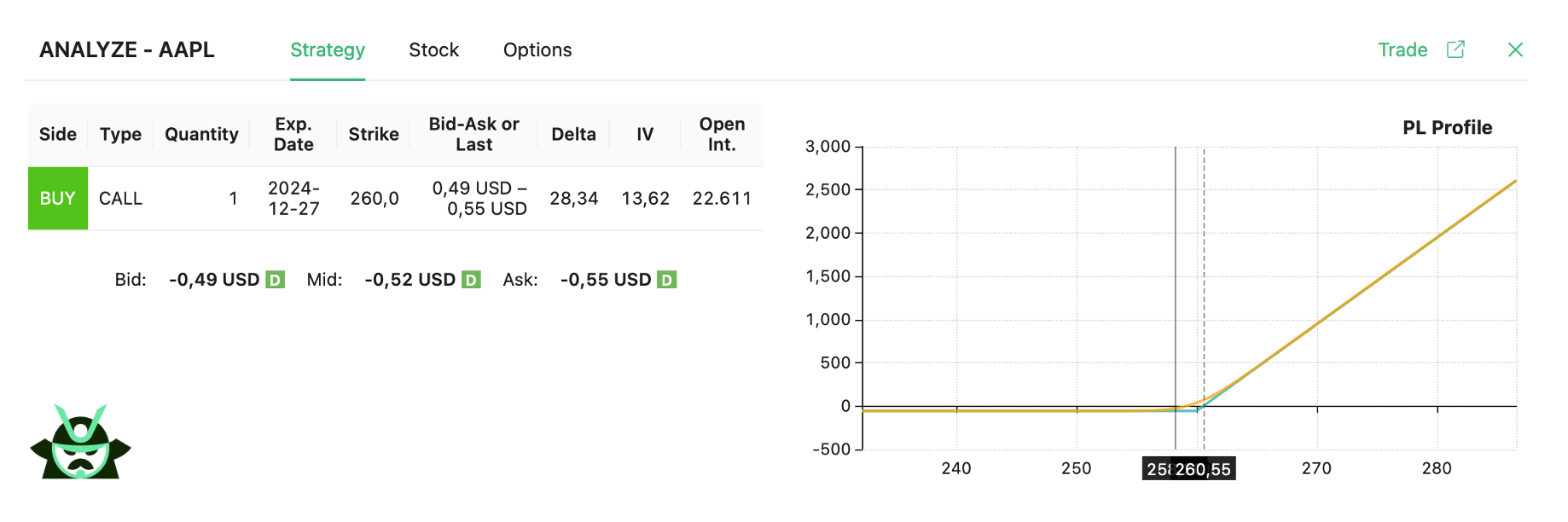The image size is (1568, 522).
Task: Toggle the side selector on the strategy leg
Action: coord(57,198)
